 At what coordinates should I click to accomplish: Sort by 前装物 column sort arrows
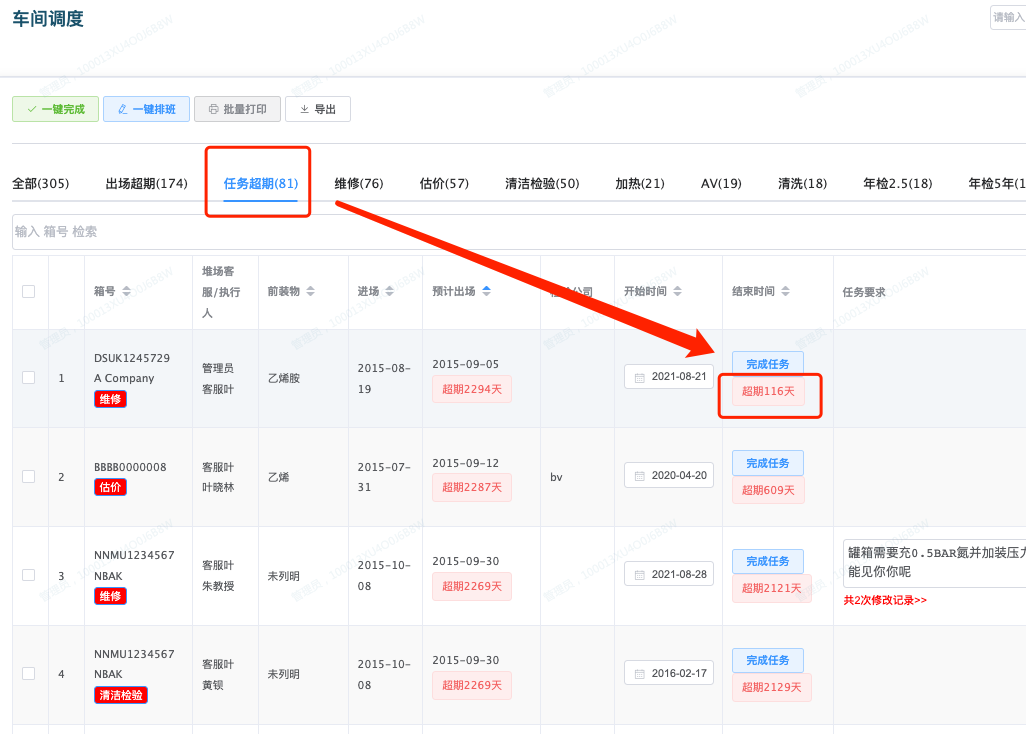click(x=311, y=291)
